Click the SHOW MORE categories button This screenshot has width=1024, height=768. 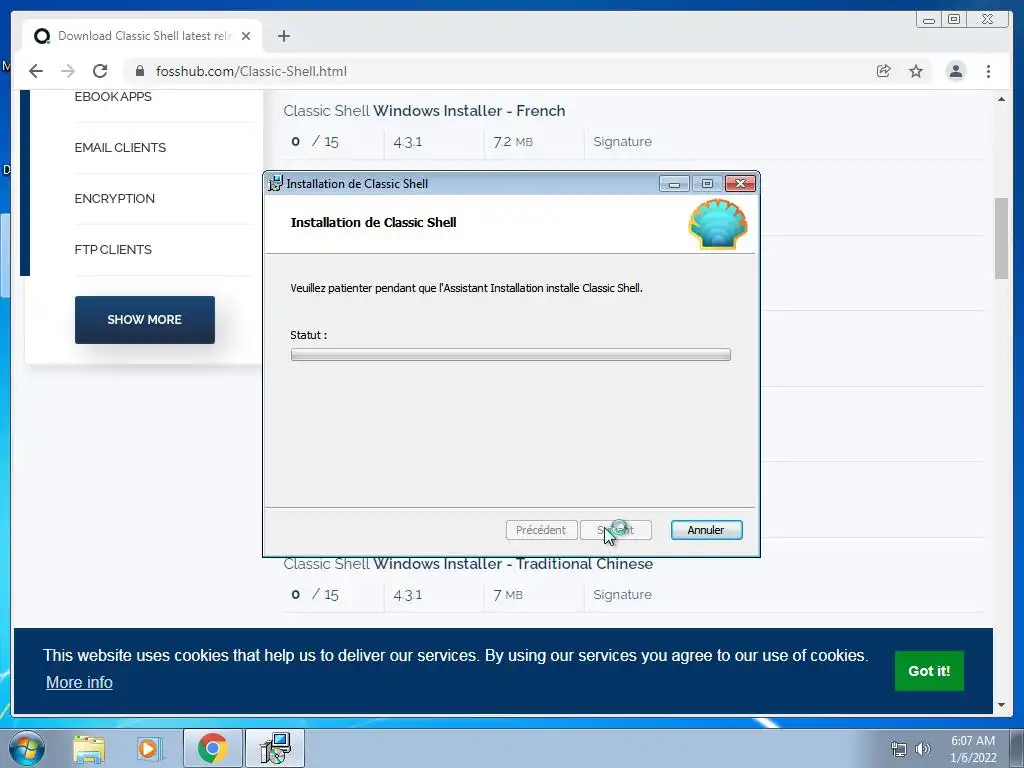click(144, 320)
